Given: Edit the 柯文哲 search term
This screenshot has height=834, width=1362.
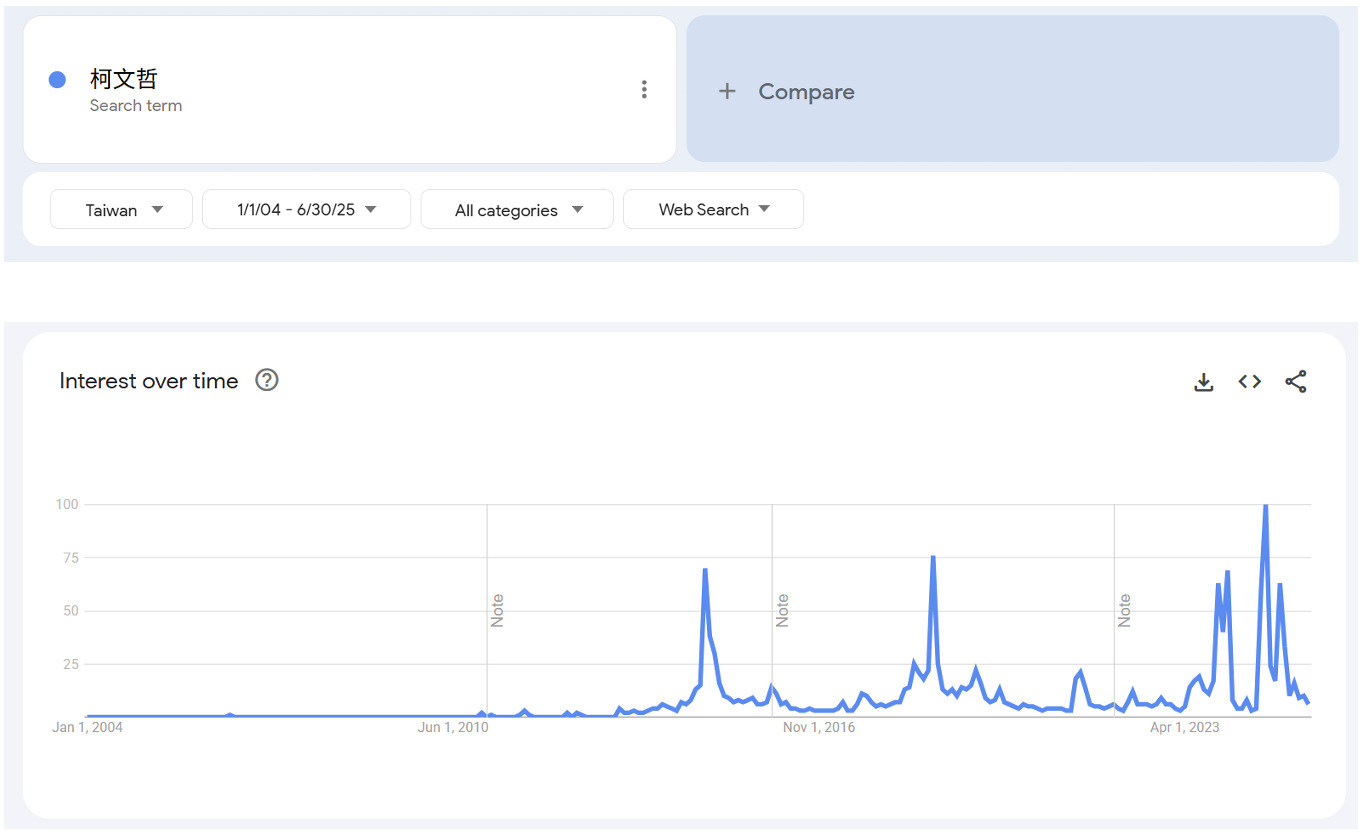Looking at the screenshot, I should (124, 79).
